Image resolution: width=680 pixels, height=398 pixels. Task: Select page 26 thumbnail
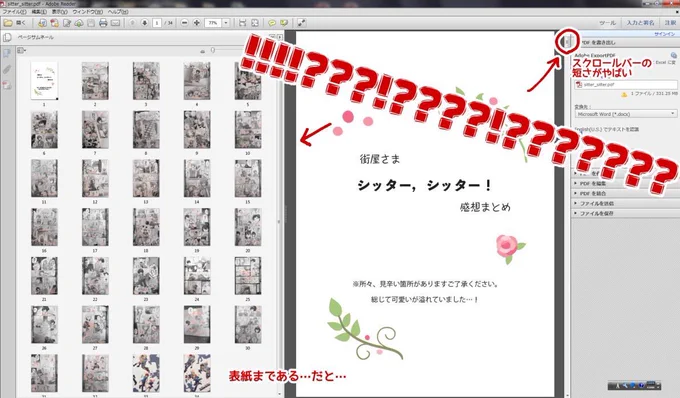tap(44, 324)
